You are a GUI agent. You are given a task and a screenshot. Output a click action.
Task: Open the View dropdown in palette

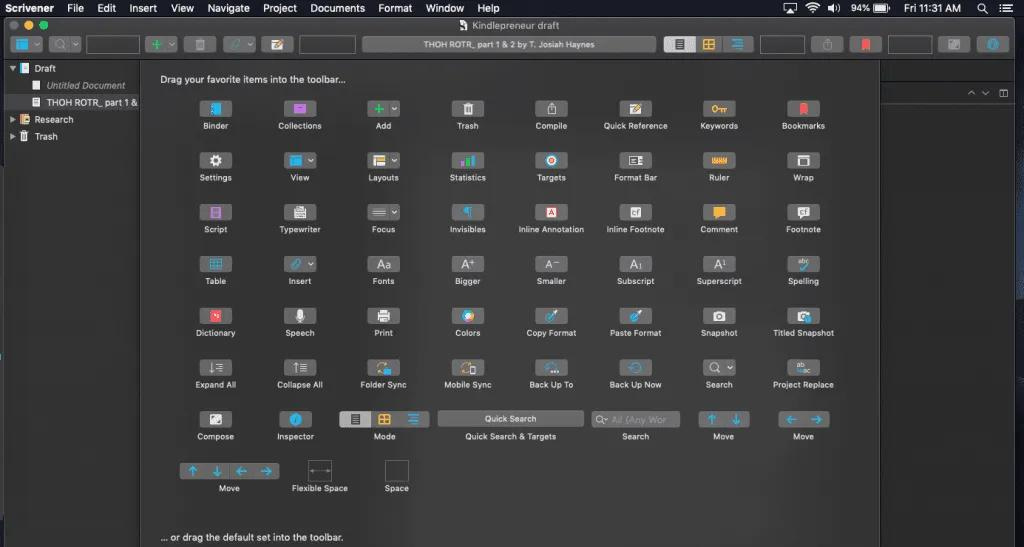[311, 161]
